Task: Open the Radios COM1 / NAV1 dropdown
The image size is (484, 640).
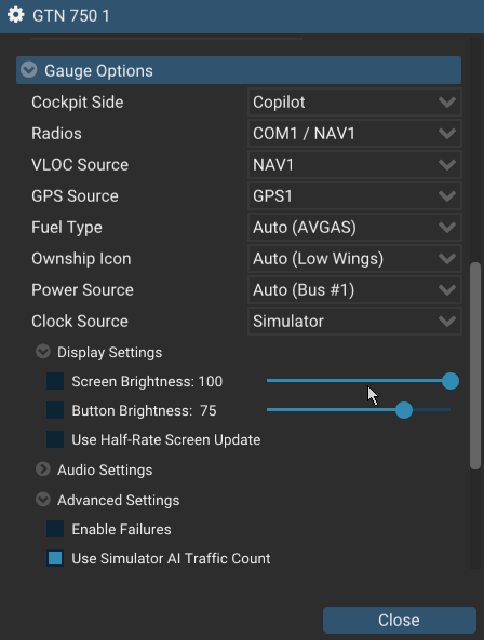Action: [354, 133]
